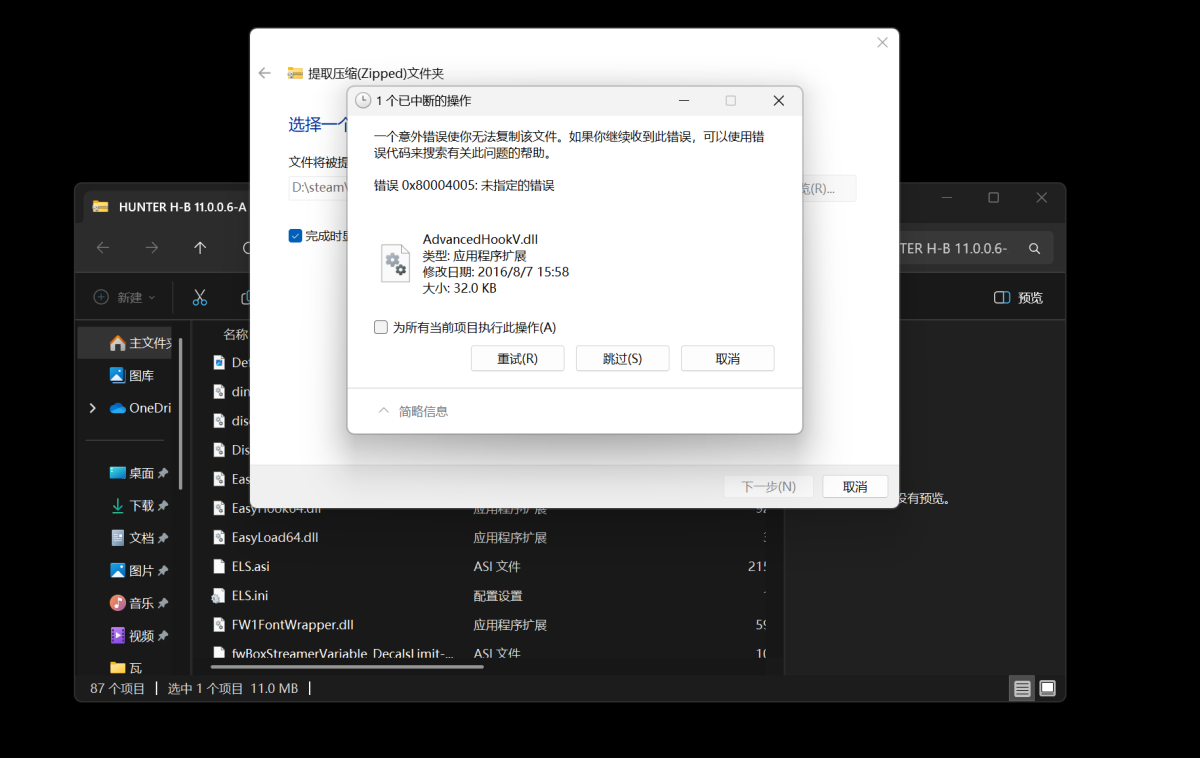The height and width of the screenshot is (758, 1200).
Task: Open the 瓦 folder in navigation pane
Action: (x=126, y=667)
